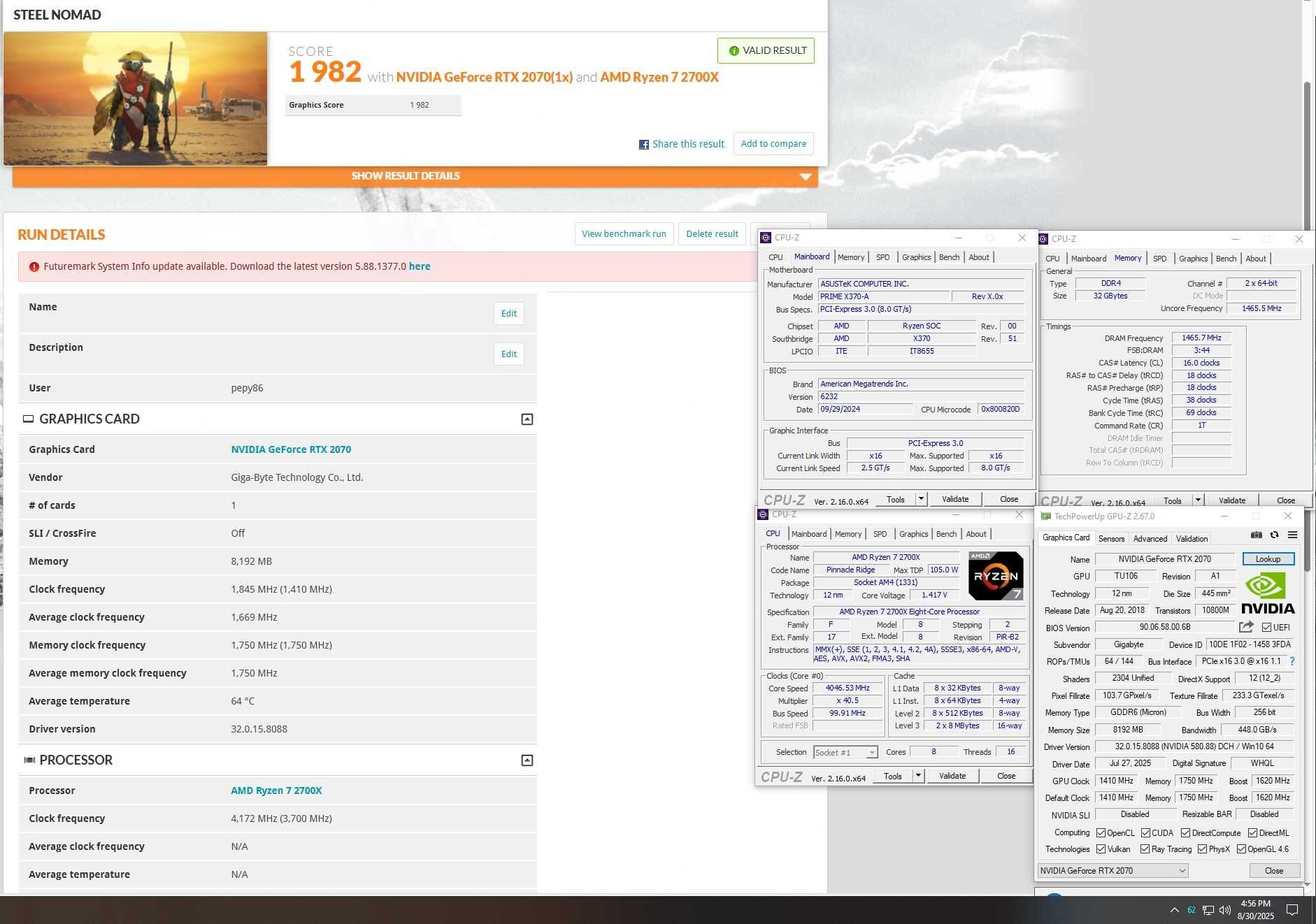This screenshot has width=1316, height=924.
Task: Toggle the UEFI checkbox in GPU-Z
Action: pyautogui.click(x=1266, y=628)
